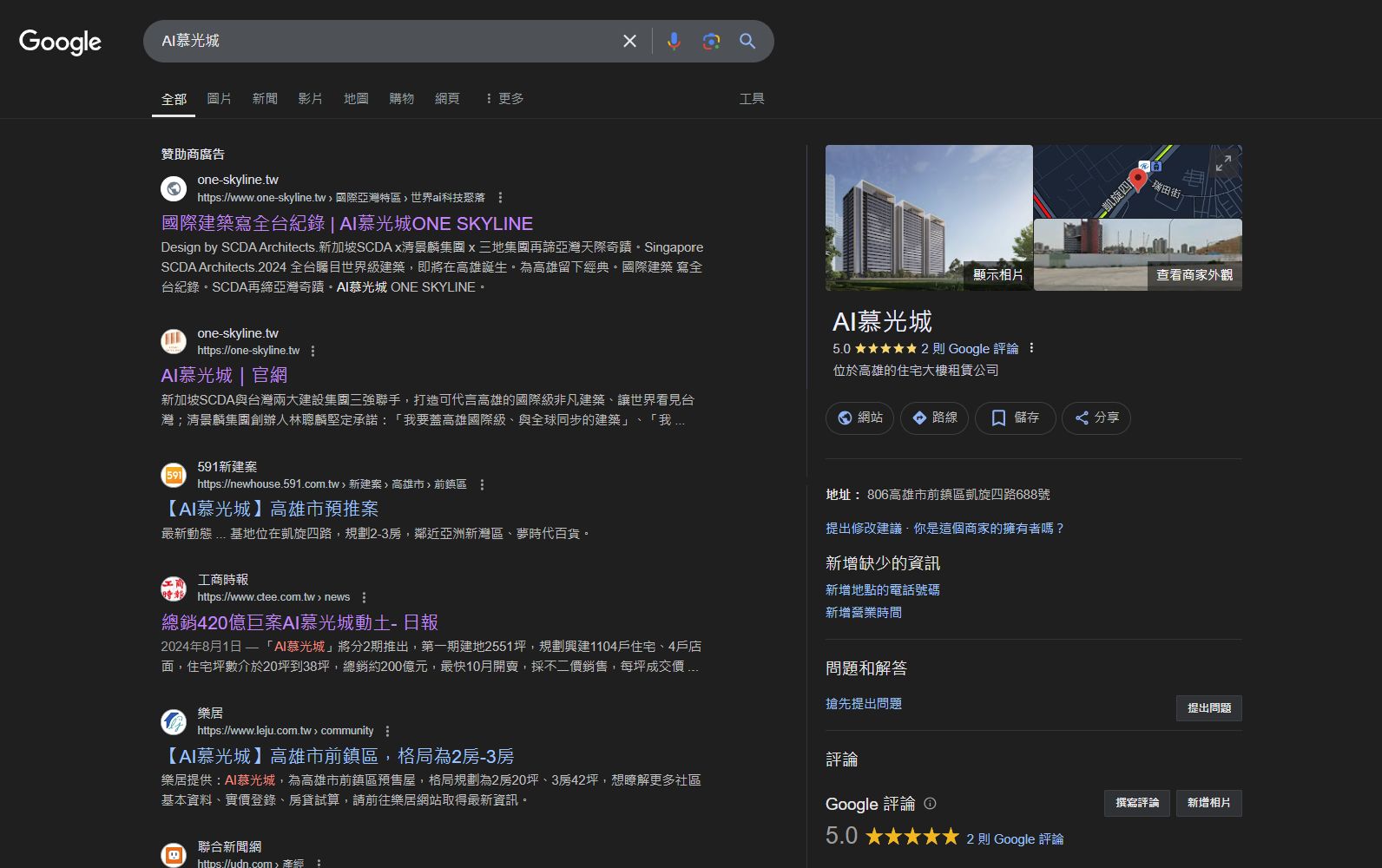This screenshot has height=868, width=1382.
Task: Click the 工商時報 favicon
Action: pyautogui.click(x=174, y=588)
